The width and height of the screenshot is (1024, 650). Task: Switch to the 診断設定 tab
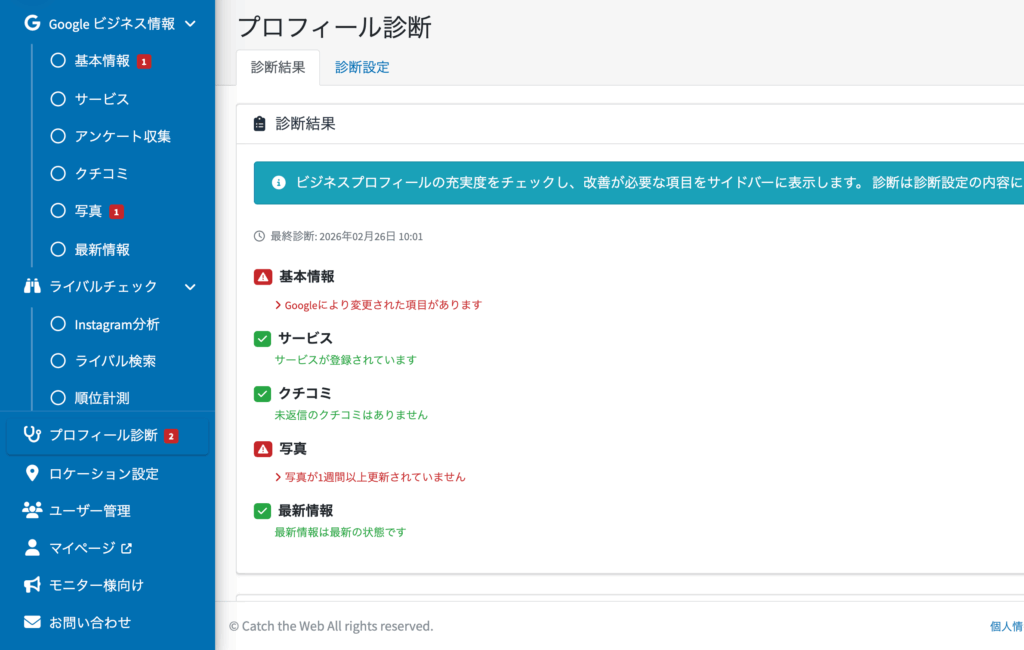[362, 68]
